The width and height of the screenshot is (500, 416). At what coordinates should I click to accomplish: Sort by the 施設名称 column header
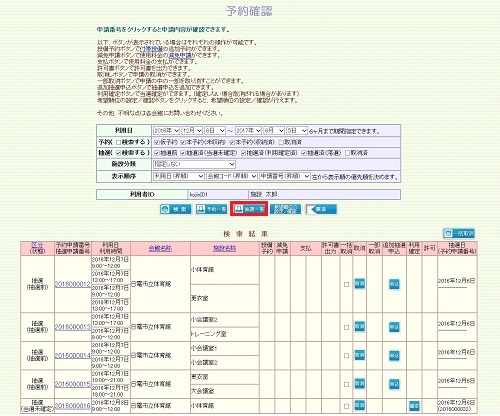pyautogui.click(x=225, y=248)
